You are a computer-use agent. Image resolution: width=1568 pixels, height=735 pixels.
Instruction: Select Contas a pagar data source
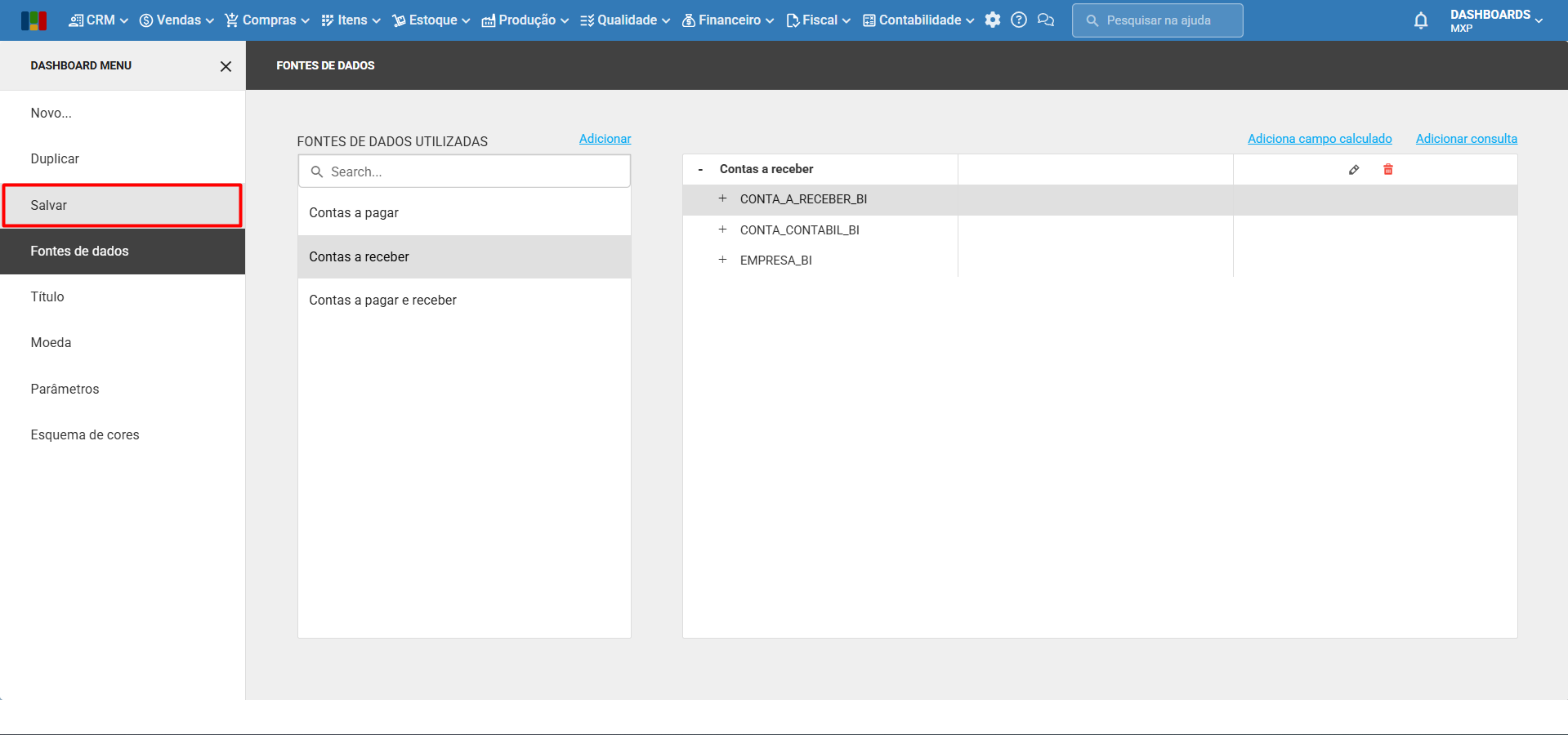[x=464, y=213]
